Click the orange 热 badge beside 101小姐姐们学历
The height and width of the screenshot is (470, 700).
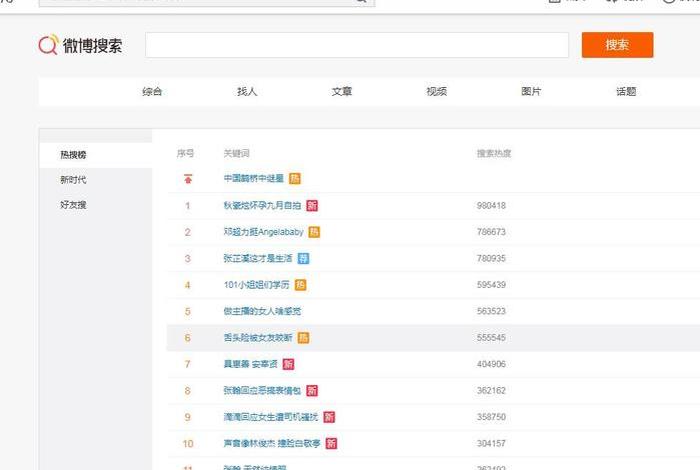click(300, 285)
